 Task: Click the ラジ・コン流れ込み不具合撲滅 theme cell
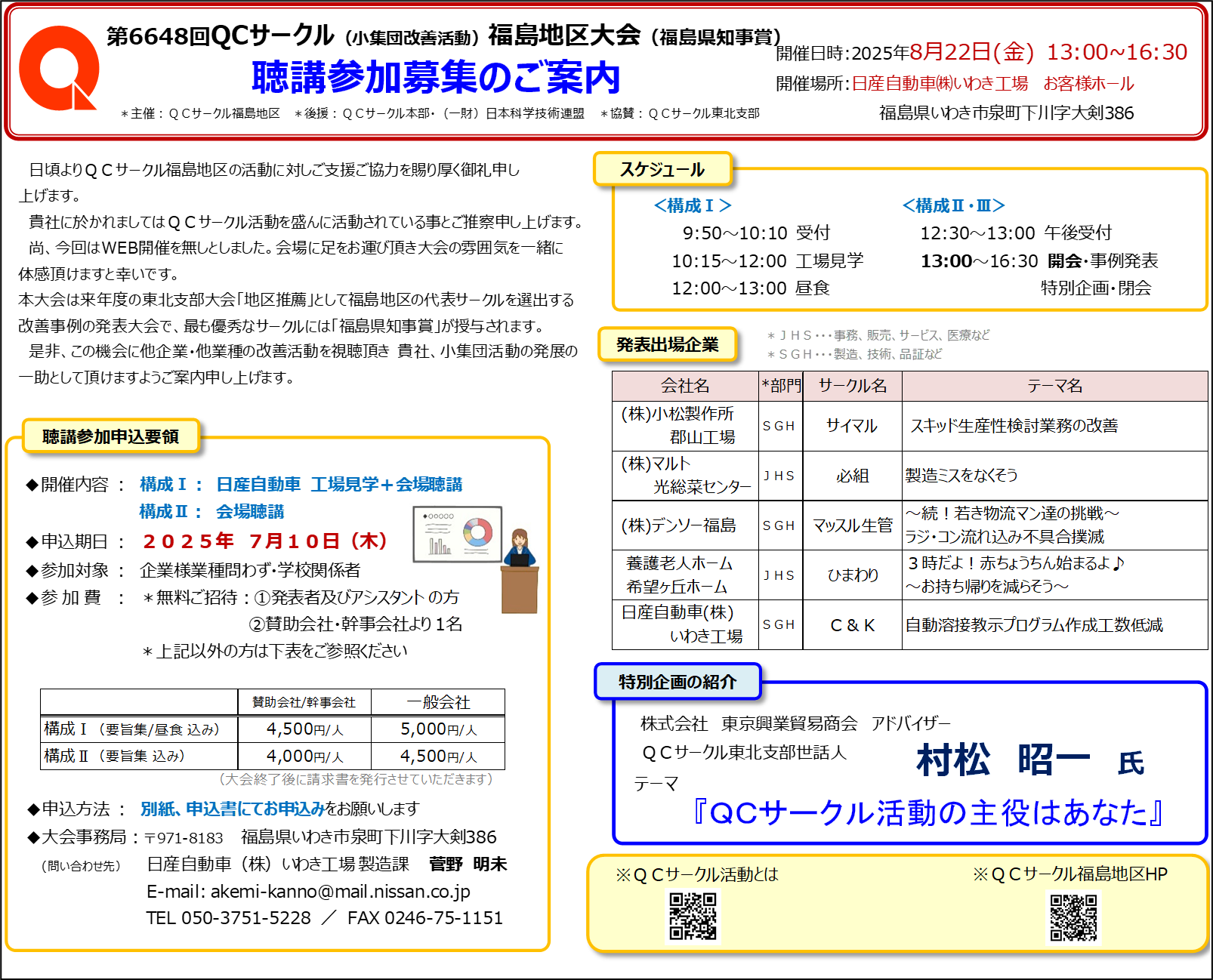pyautogui.click(x=1055, y=525)
